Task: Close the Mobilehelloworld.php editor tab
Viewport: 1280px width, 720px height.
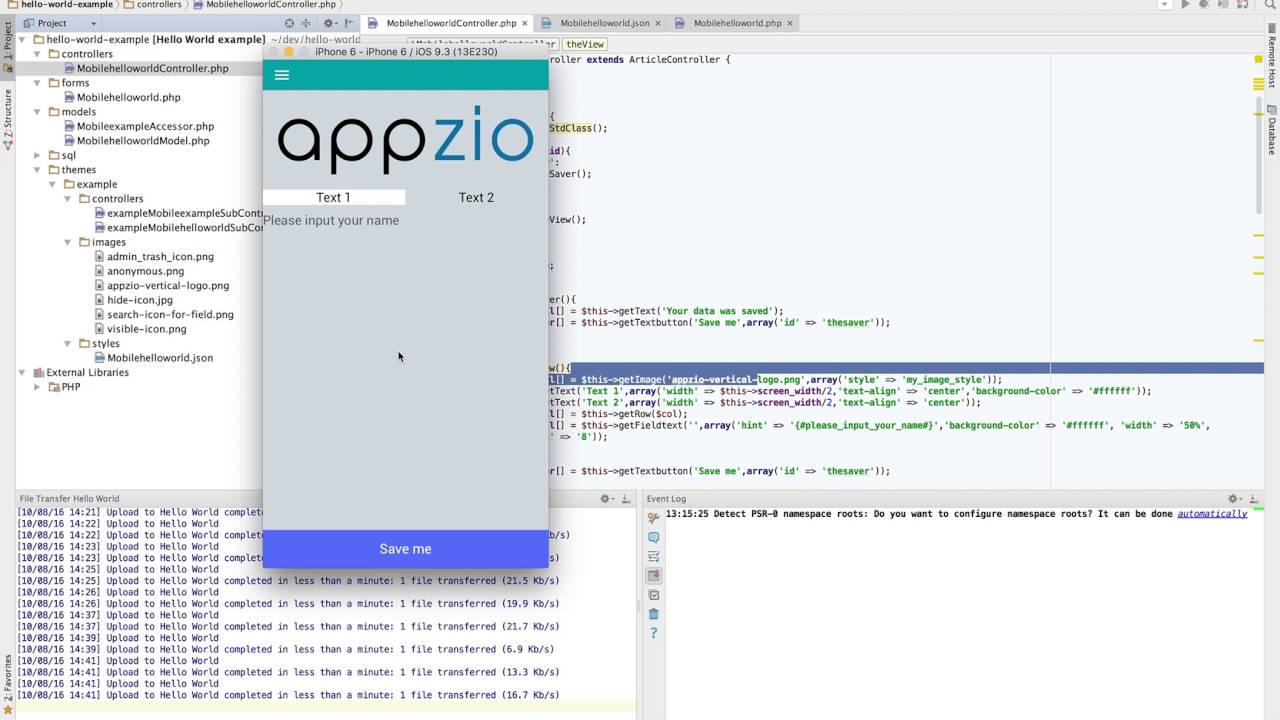Action: (790, 23)
